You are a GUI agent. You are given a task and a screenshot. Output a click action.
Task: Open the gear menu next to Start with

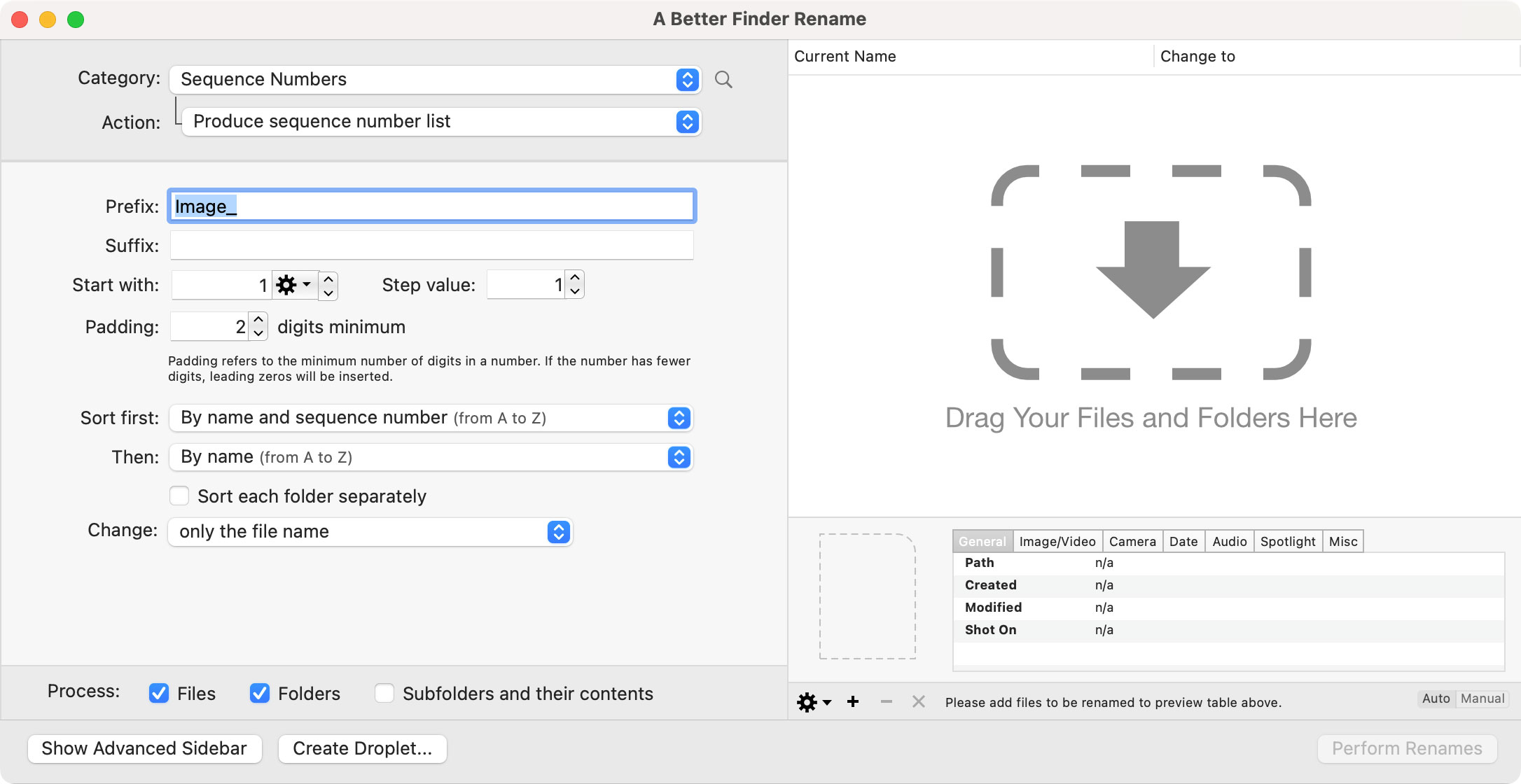click(294, 285)
